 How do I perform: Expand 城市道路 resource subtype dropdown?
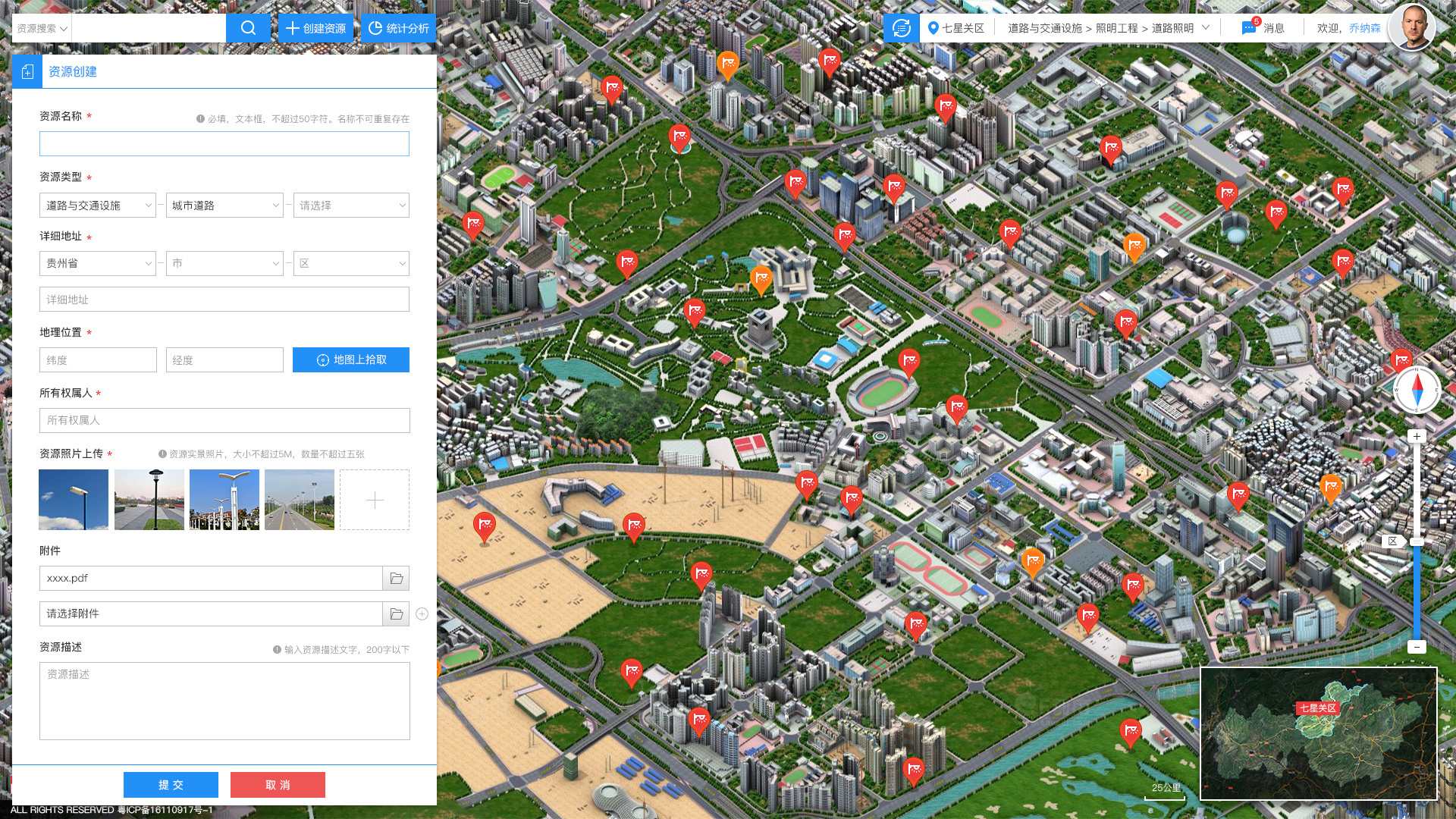coord(224,206)
